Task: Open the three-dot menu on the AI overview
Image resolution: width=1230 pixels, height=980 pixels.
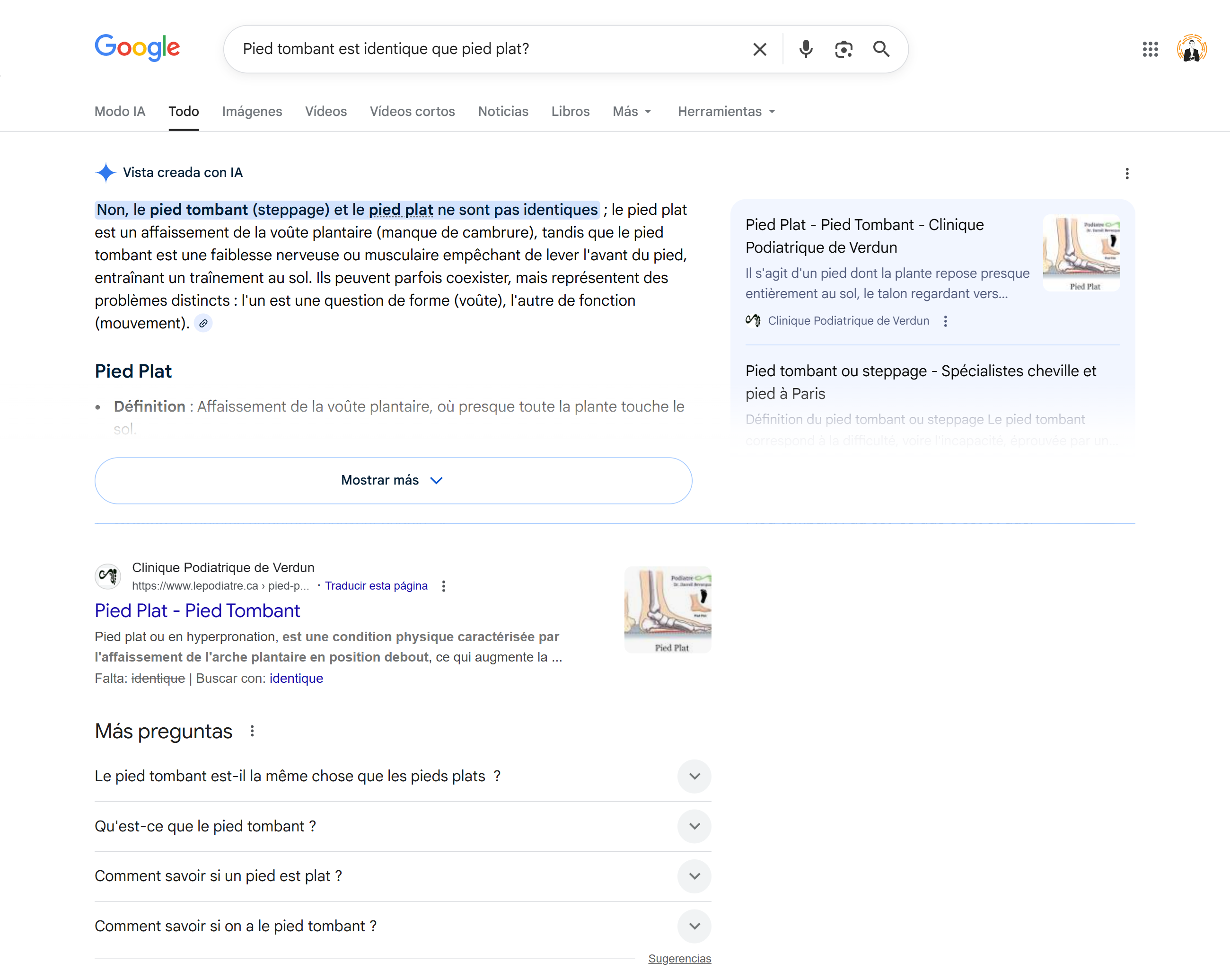Action: coord(1127,174)
